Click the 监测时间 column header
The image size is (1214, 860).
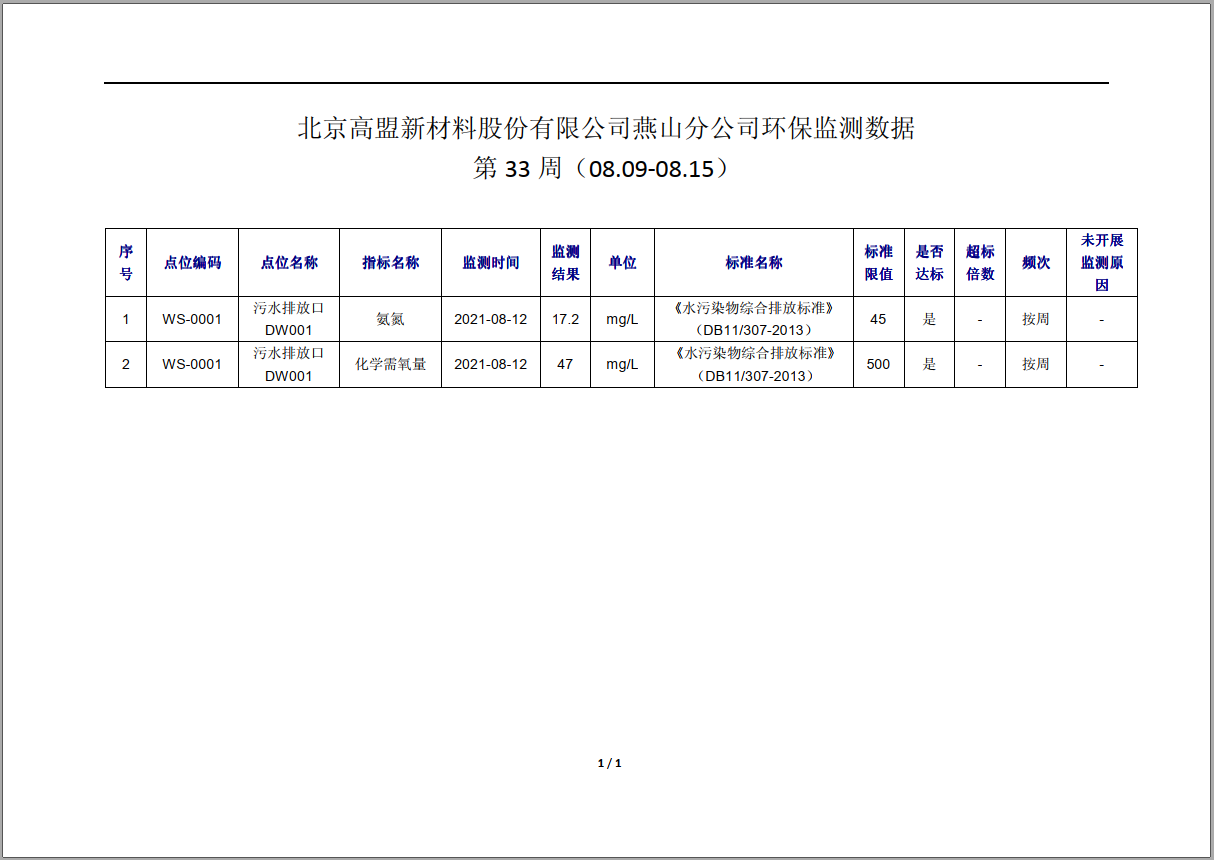coord(491,262)
